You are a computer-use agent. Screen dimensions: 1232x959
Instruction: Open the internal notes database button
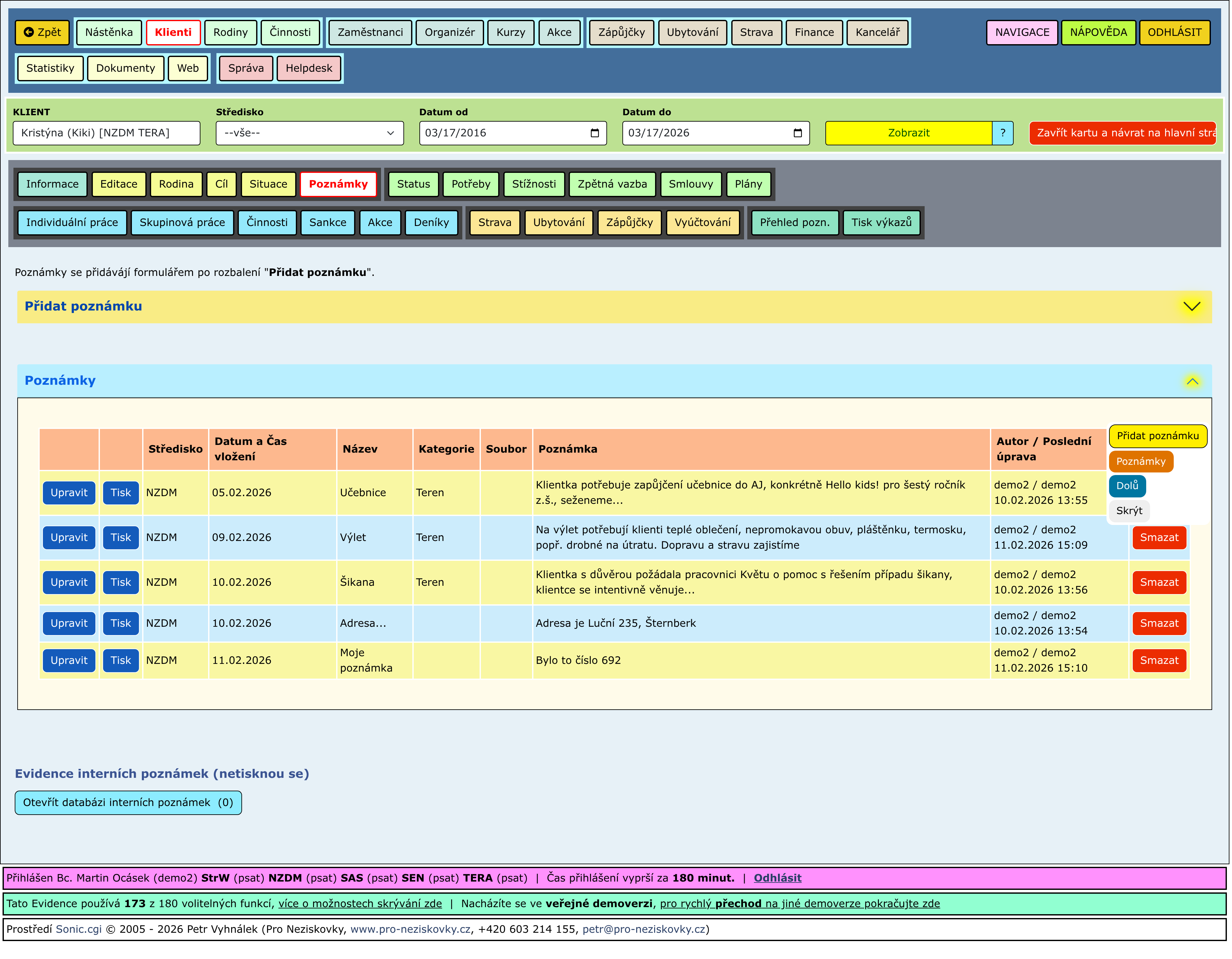point(128,802)
